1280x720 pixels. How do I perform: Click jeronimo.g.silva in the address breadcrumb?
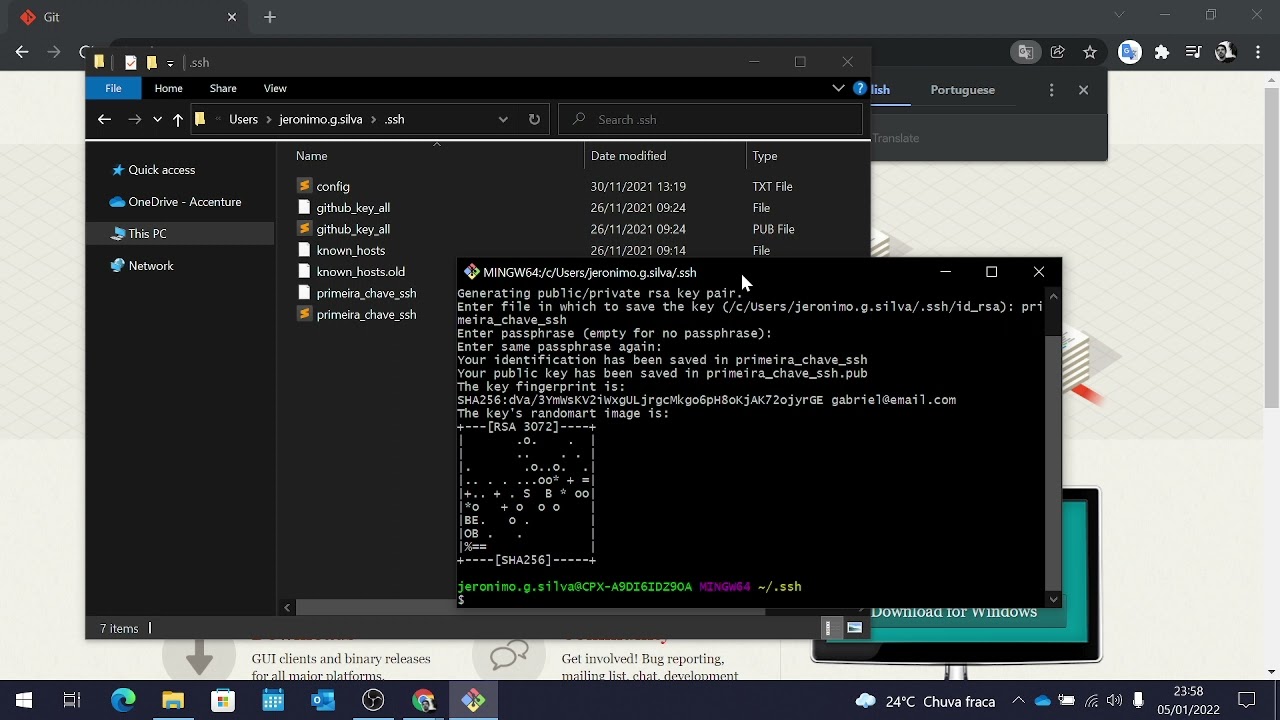[320, 119]
